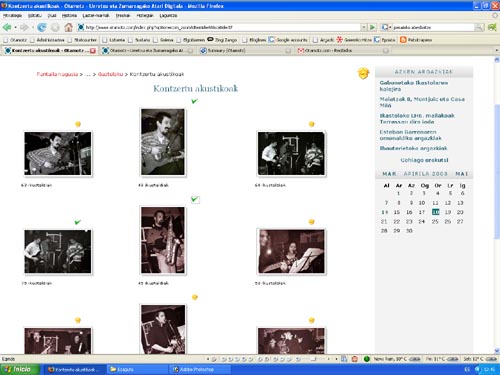Screen dimensions: 500x375
Task: Open the Malatzak 8, Montjuic eta Casa Milà link
Action: coord(422,102)
